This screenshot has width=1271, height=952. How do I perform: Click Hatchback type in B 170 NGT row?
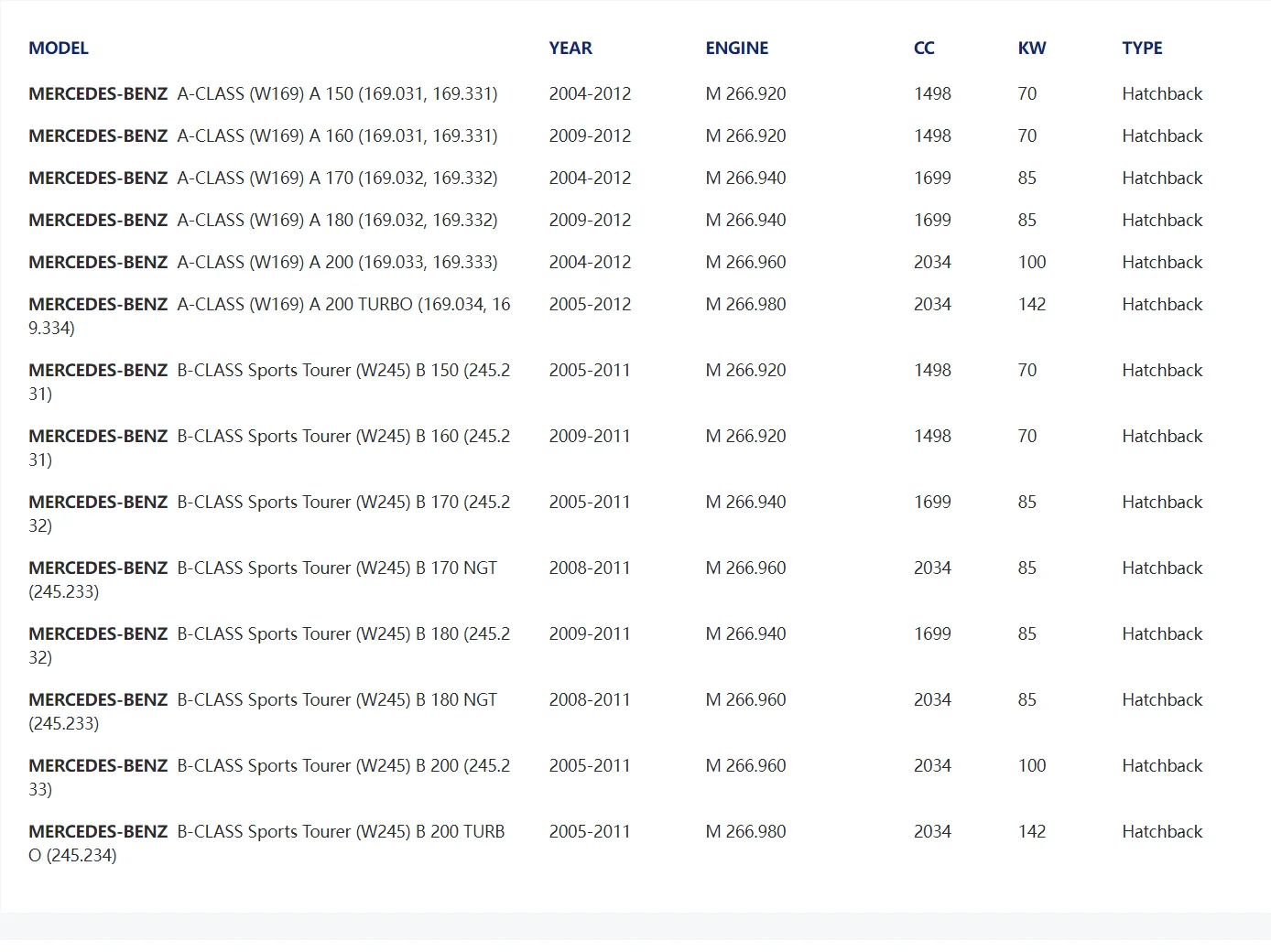click(x=1162, y=568)
